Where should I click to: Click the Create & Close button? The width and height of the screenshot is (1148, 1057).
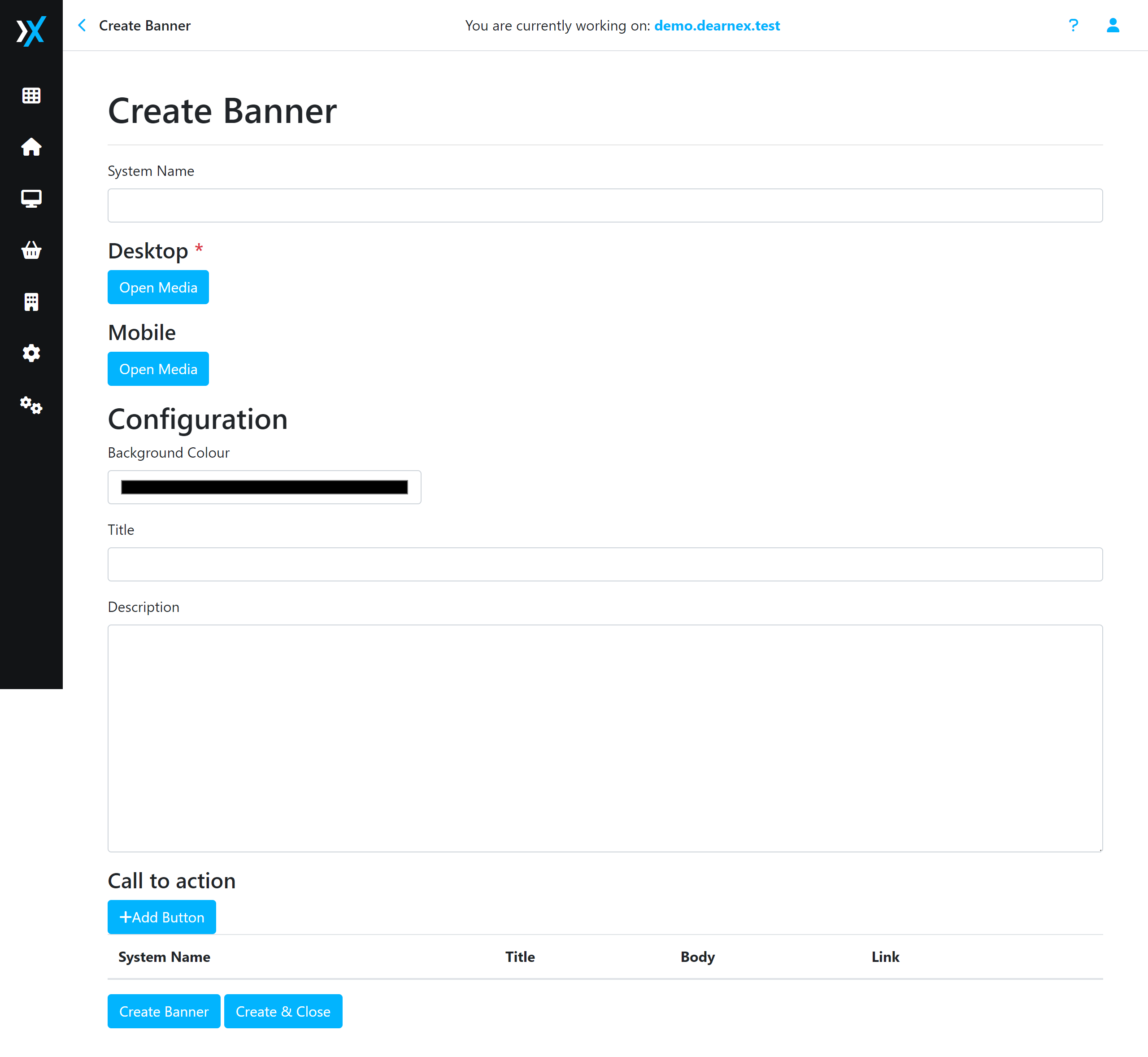283,1011
